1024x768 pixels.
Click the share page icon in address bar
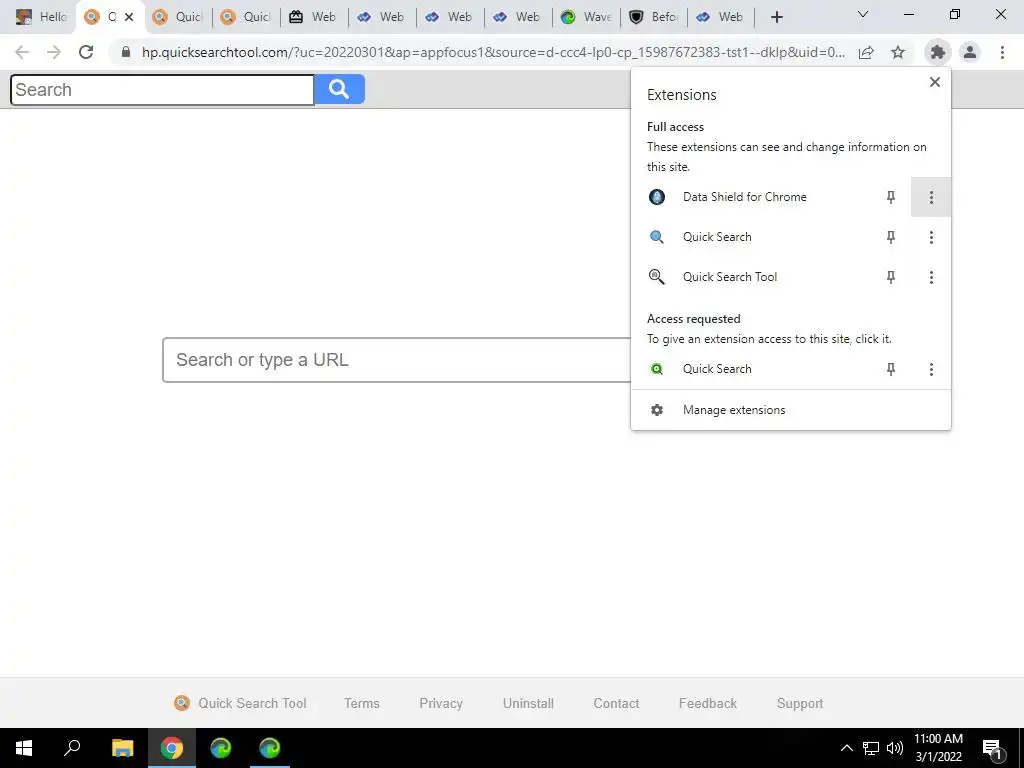click(866, 52)
